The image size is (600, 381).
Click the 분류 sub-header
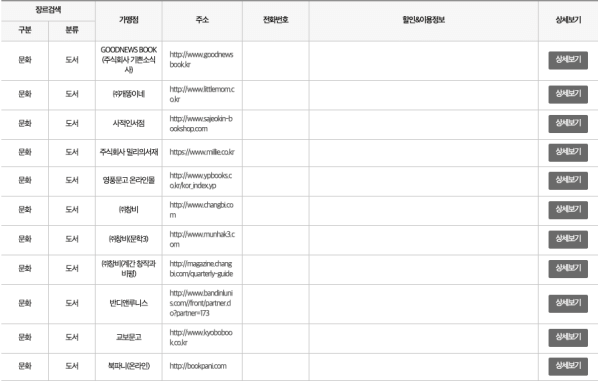click(x=72, y=30)
